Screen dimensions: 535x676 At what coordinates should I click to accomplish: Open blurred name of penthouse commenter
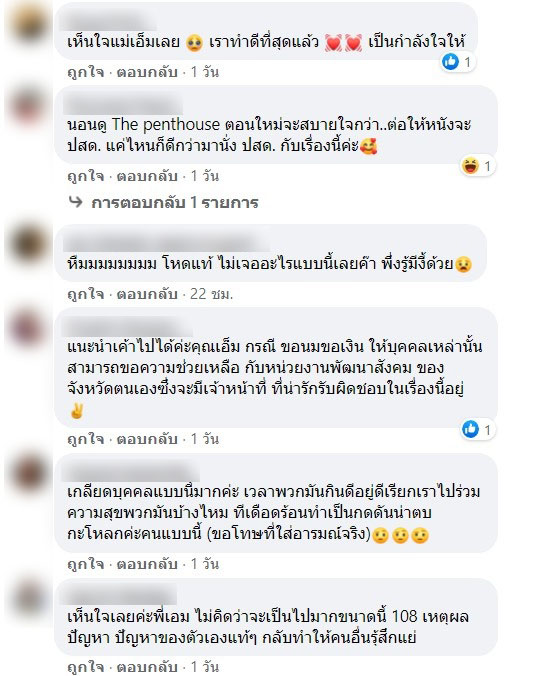123,105
